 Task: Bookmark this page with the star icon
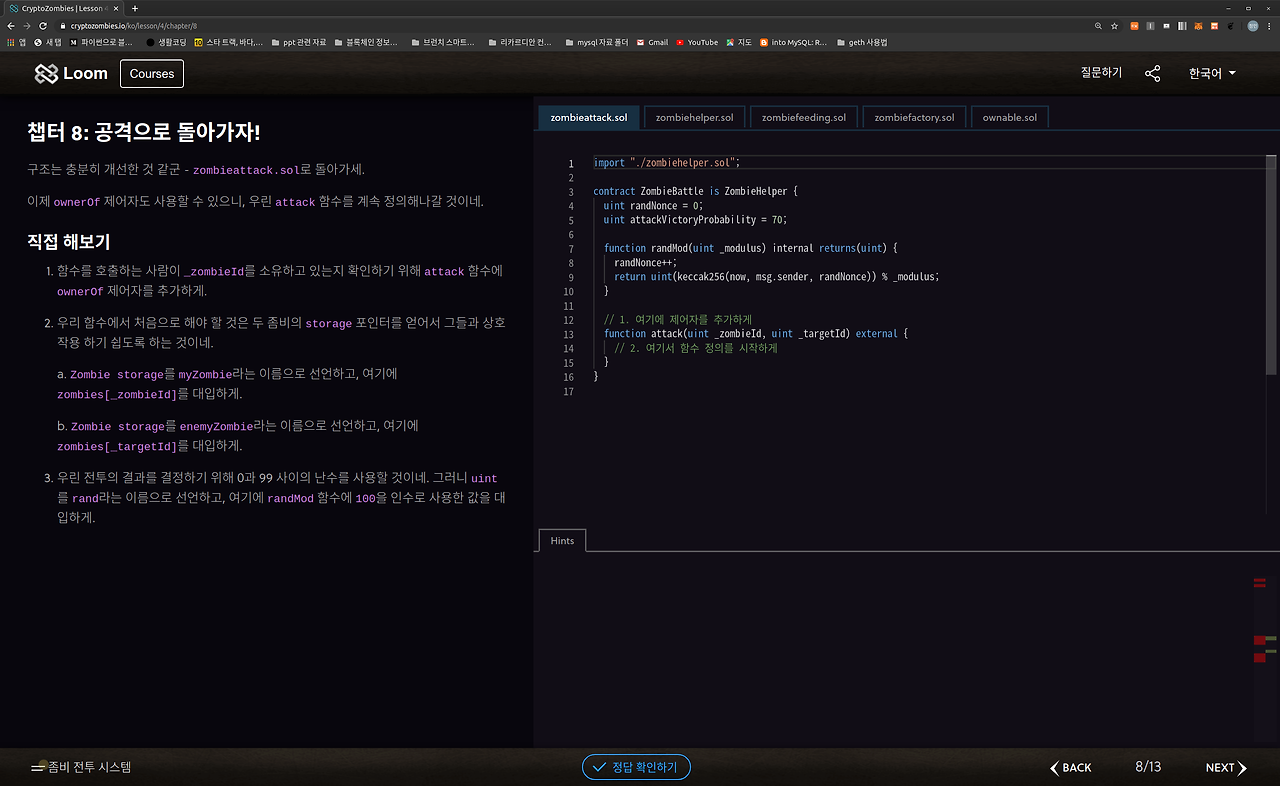1114,25
